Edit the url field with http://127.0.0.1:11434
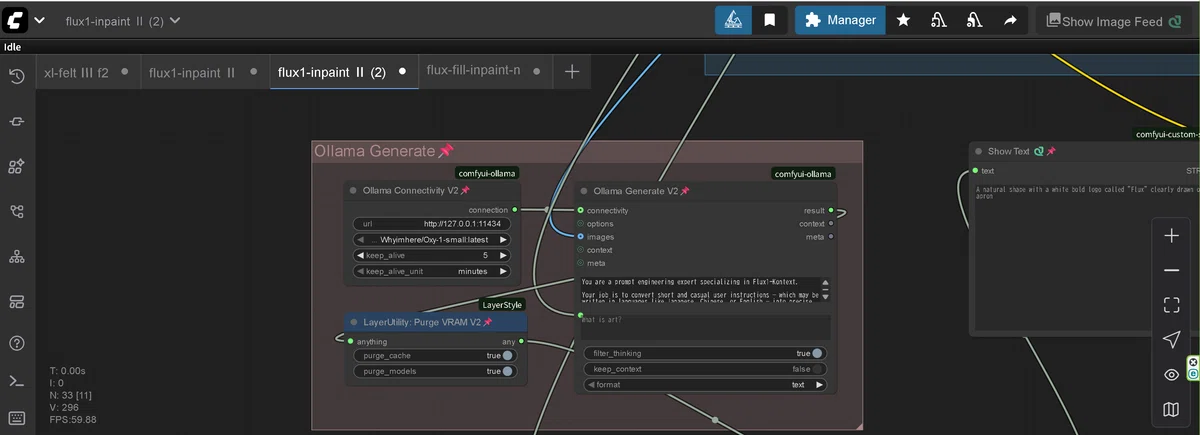Viewport: 1200px width, 435px height. [x=431, y=224]
